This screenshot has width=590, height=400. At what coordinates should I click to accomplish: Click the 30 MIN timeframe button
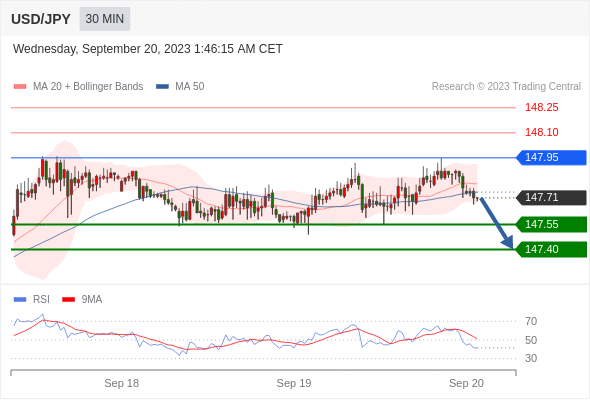[105, 19]
